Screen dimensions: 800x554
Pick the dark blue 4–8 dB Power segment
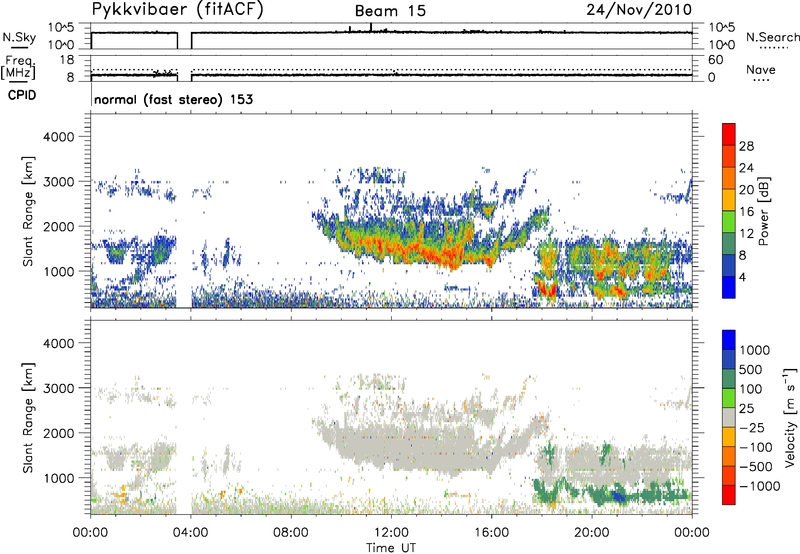[x=729, y=265]
